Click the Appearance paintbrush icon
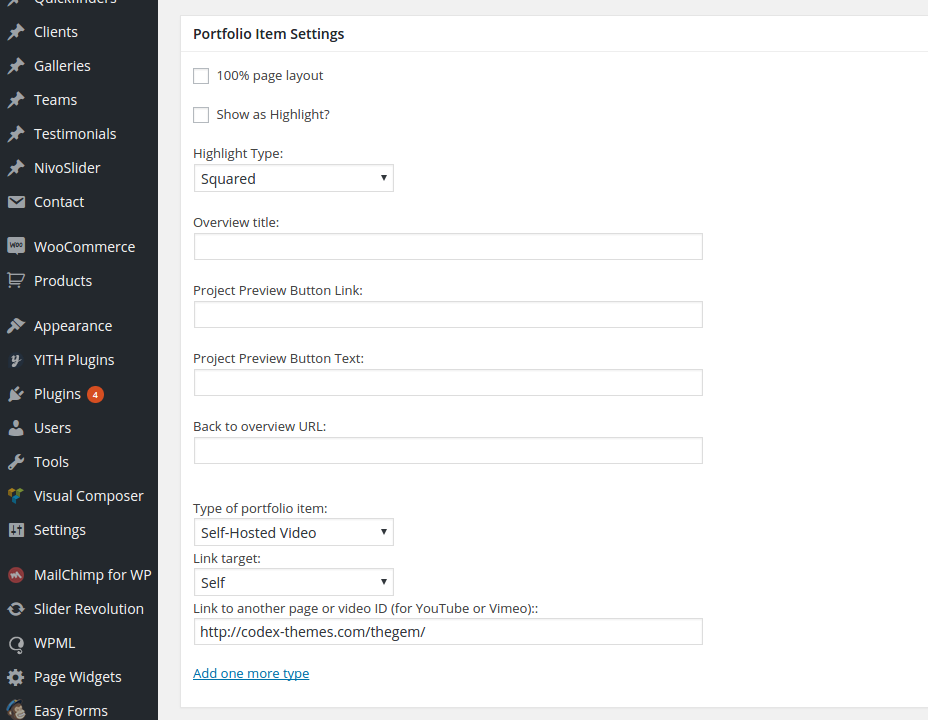Screen dimensions: 928x720 point(16,326)
